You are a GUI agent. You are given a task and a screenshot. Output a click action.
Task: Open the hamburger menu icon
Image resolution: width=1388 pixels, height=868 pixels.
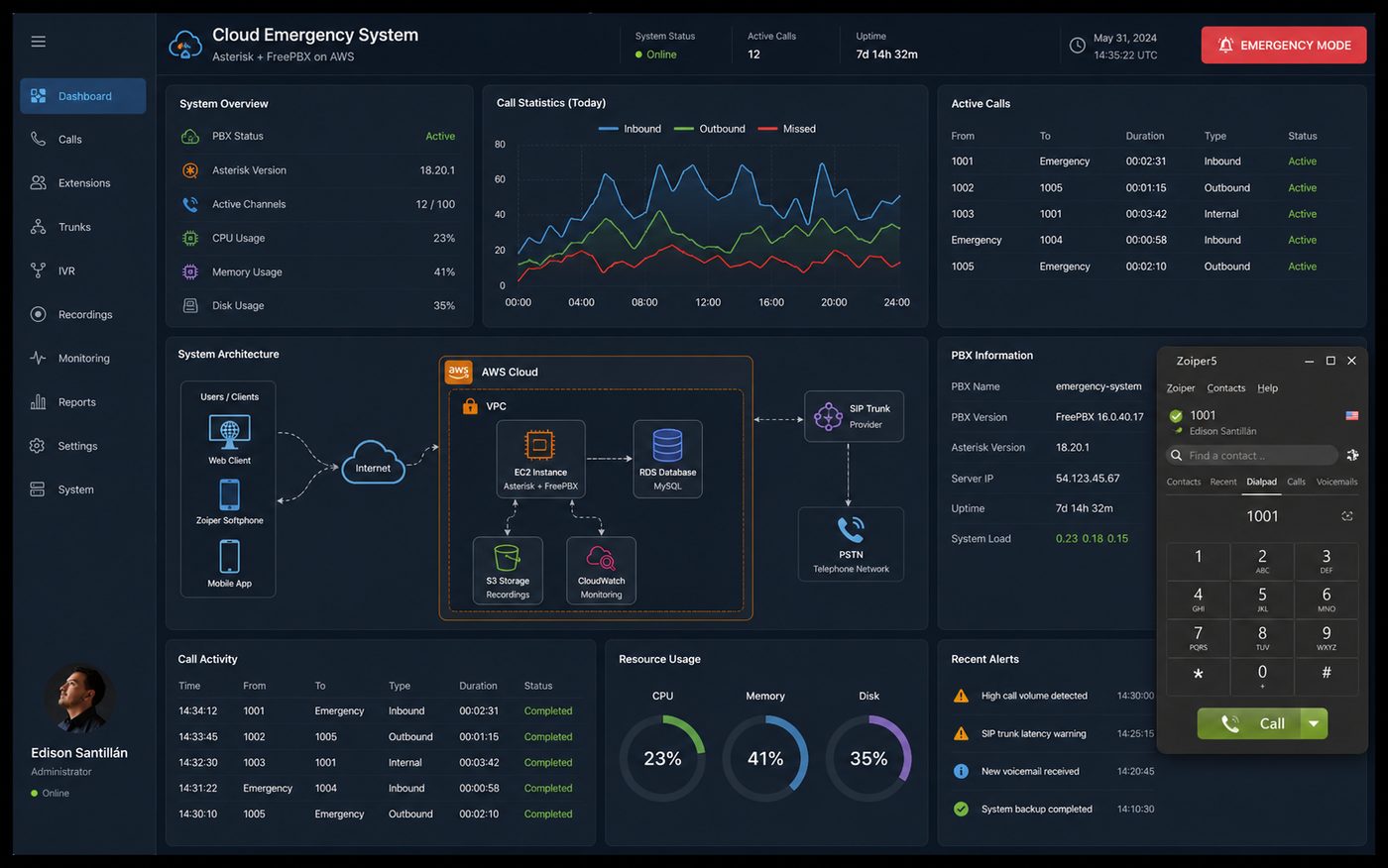point(38,42)
